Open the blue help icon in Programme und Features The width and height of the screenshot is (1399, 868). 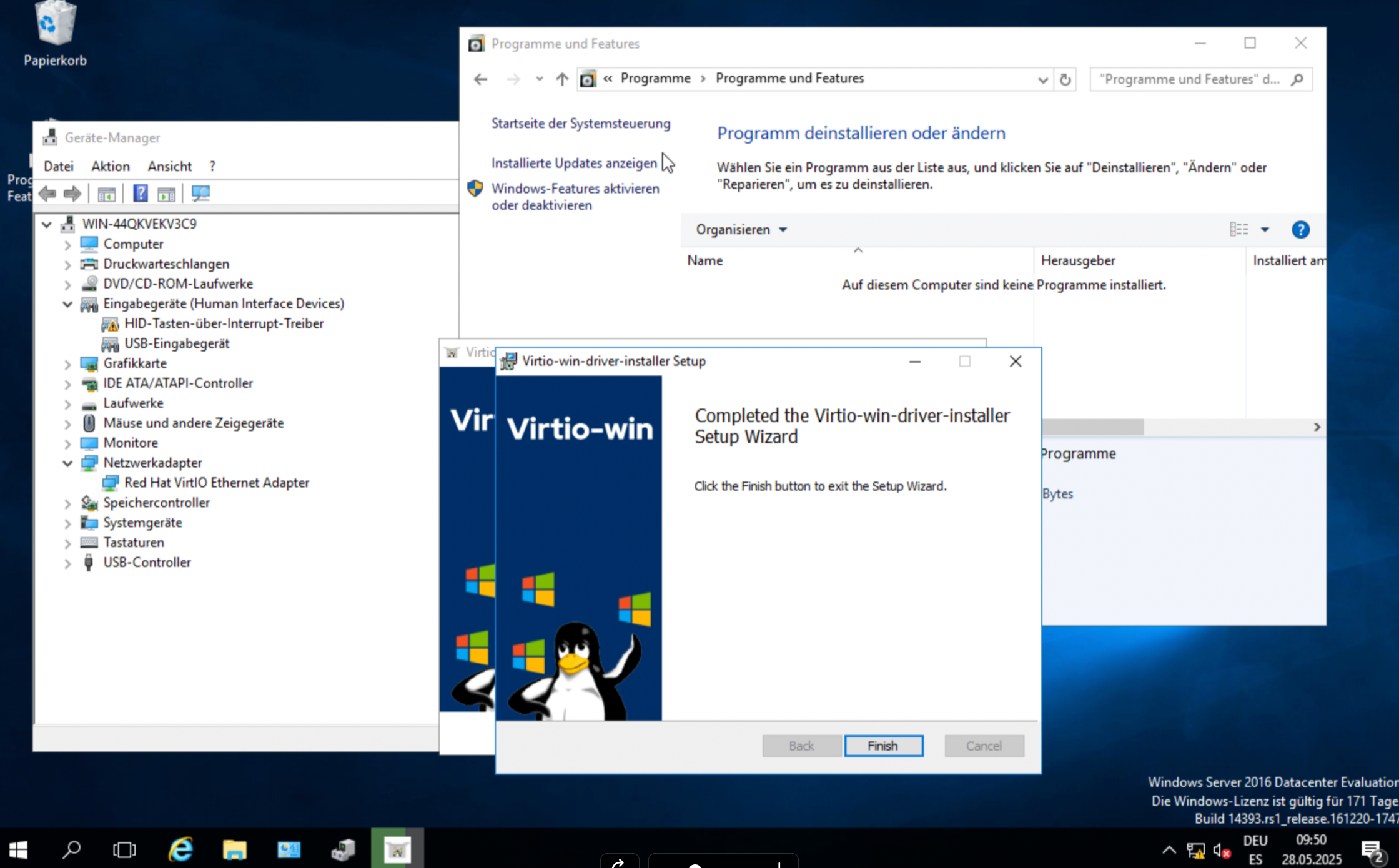(1300, 230)
